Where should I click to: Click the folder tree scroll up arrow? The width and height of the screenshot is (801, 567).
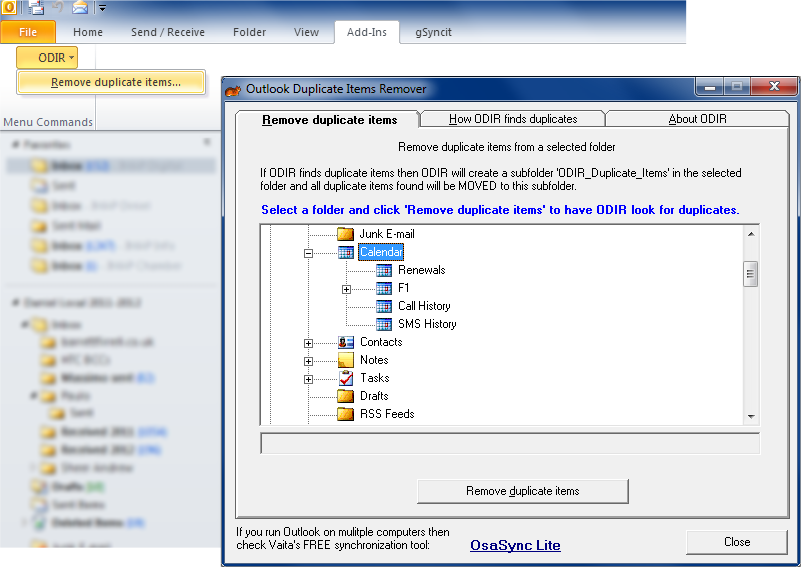[x=751, y=234]
